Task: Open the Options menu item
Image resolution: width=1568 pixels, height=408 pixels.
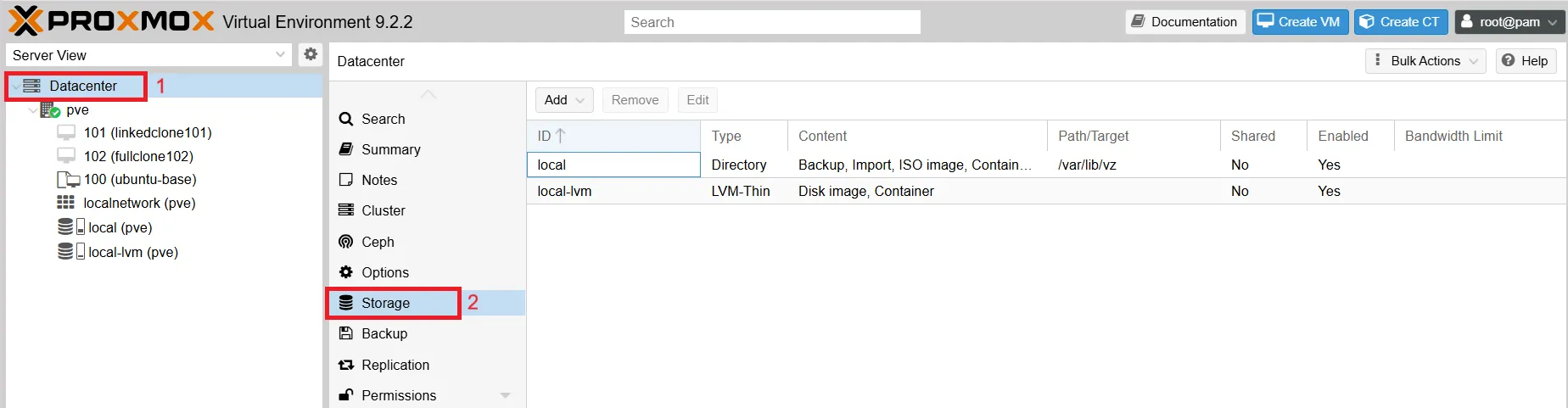Action: click(x=427, y=272)
